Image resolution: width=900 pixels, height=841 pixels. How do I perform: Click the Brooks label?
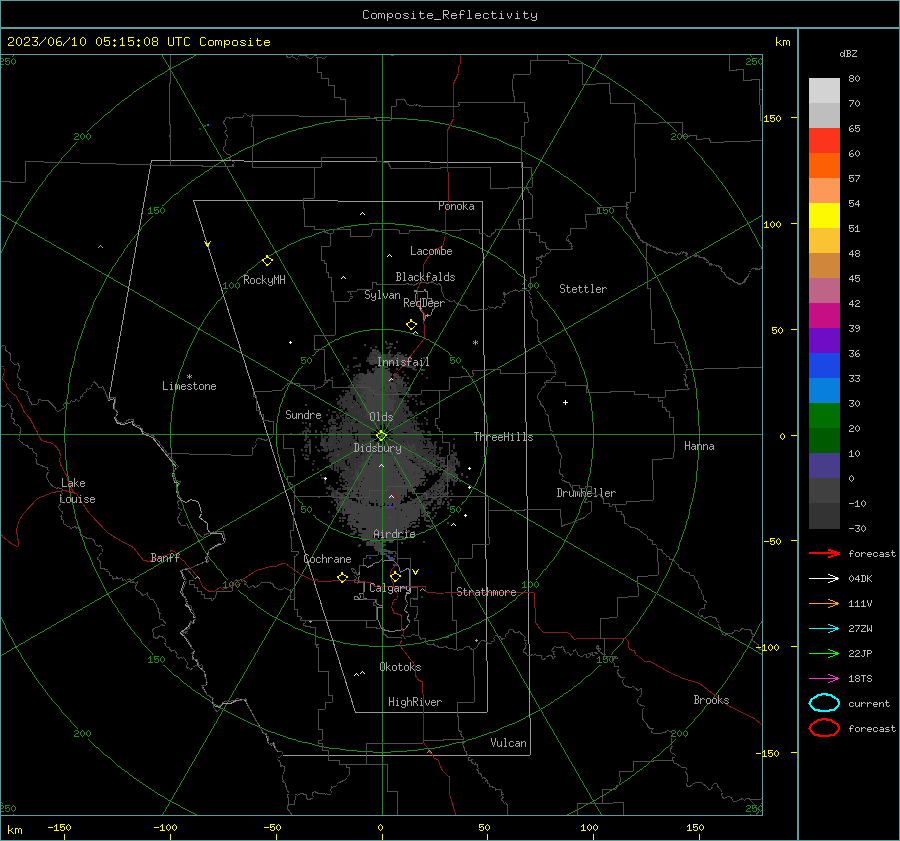(711, 700)
